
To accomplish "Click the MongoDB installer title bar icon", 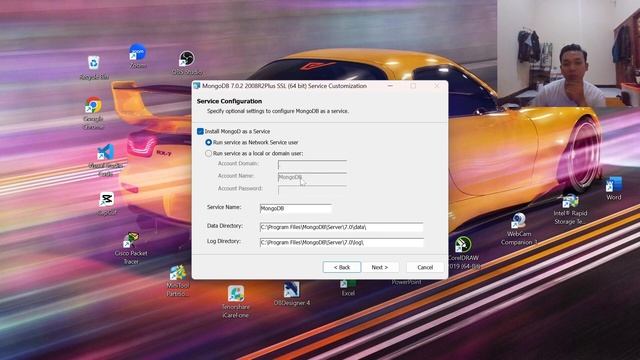I will click(x=197, y=86).
